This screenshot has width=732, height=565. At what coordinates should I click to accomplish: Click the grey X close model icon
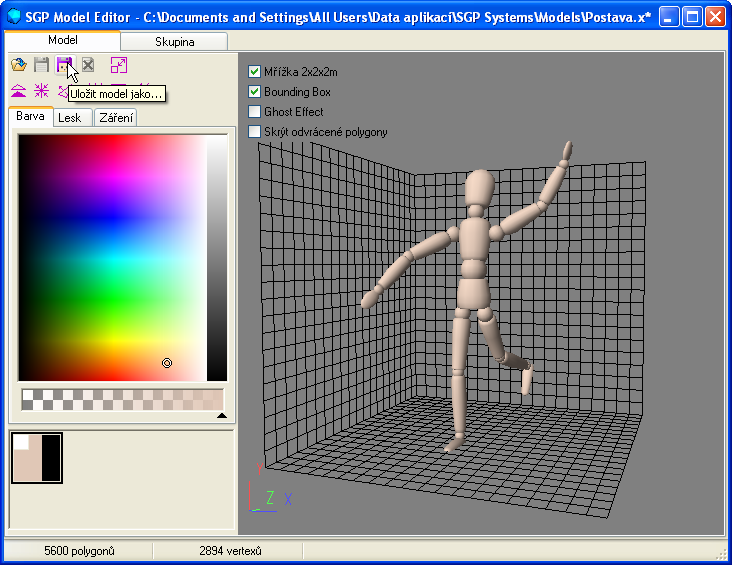tap(88, 65)
